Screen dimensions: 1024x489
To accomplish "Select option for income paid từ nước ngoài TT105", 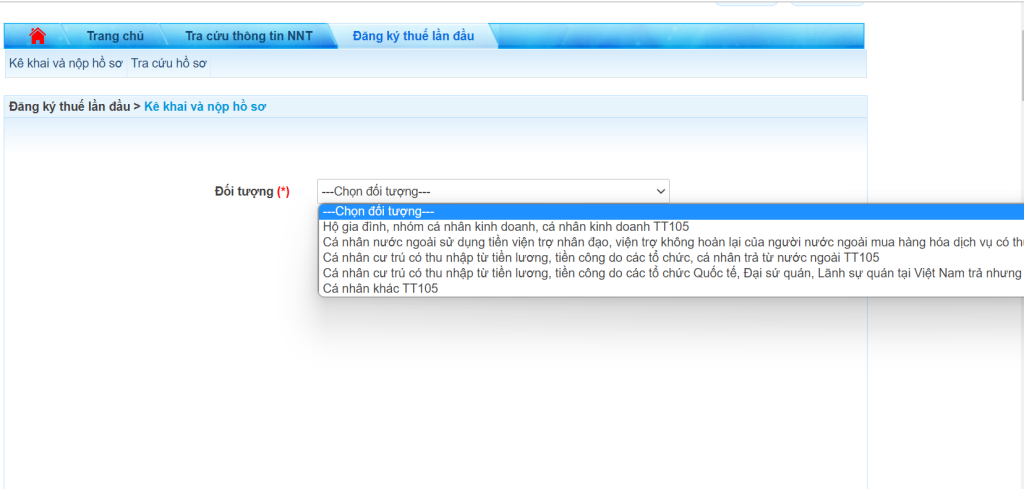I will tap(600, 258).
